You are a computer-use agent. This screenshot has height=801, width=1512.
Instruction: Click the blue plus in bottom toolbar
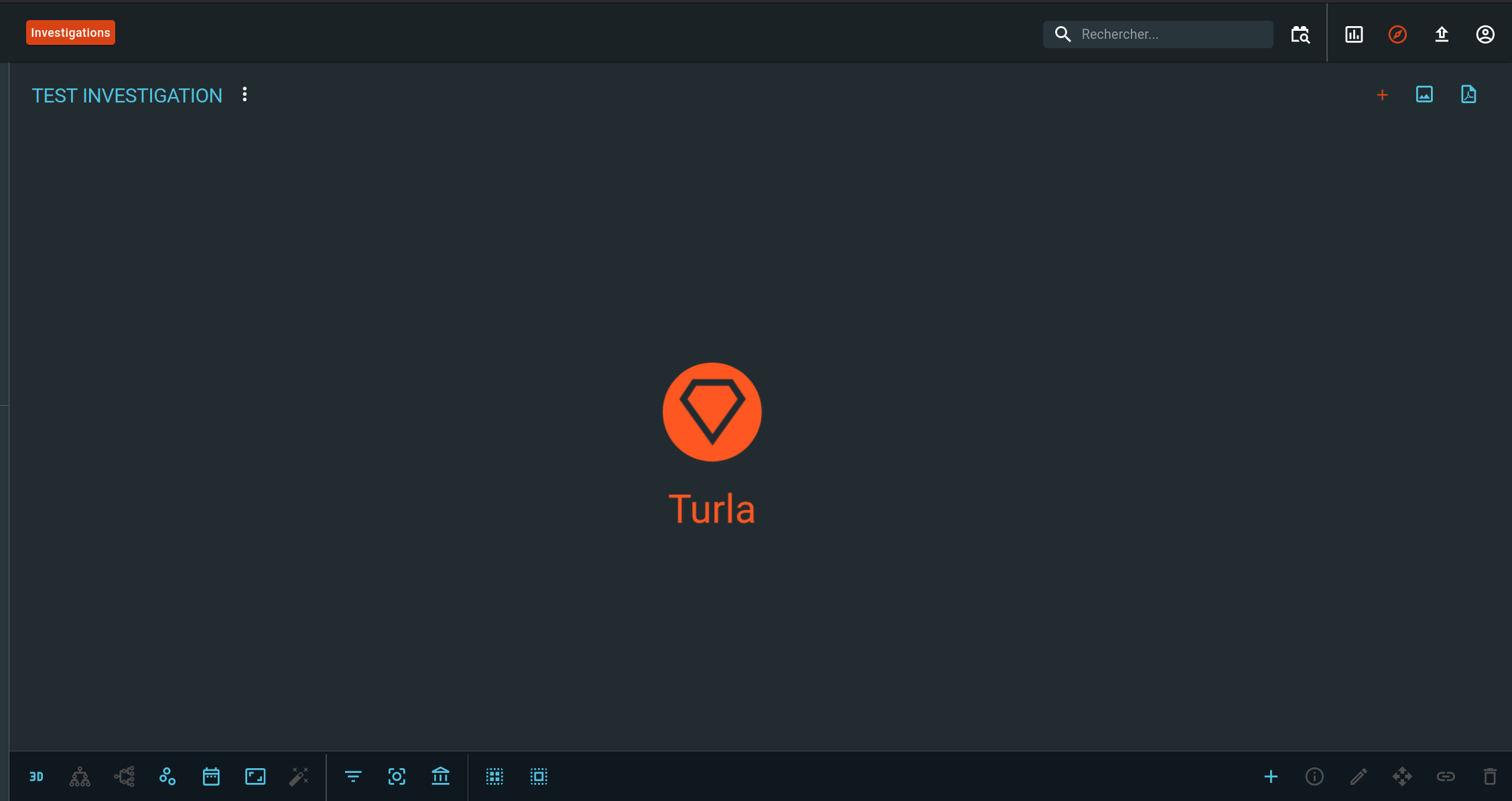(1271, 777)
